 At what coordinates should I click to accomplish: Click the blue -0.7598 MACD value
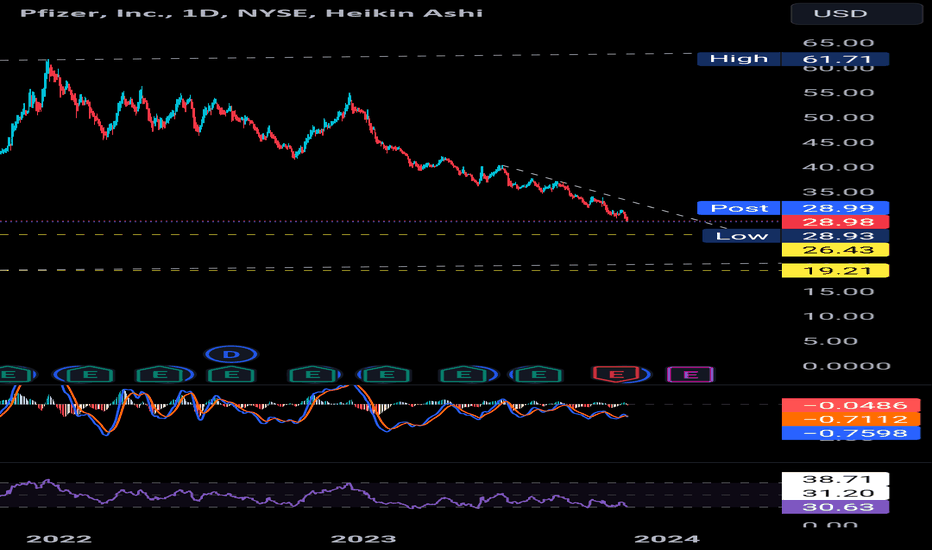851,433
